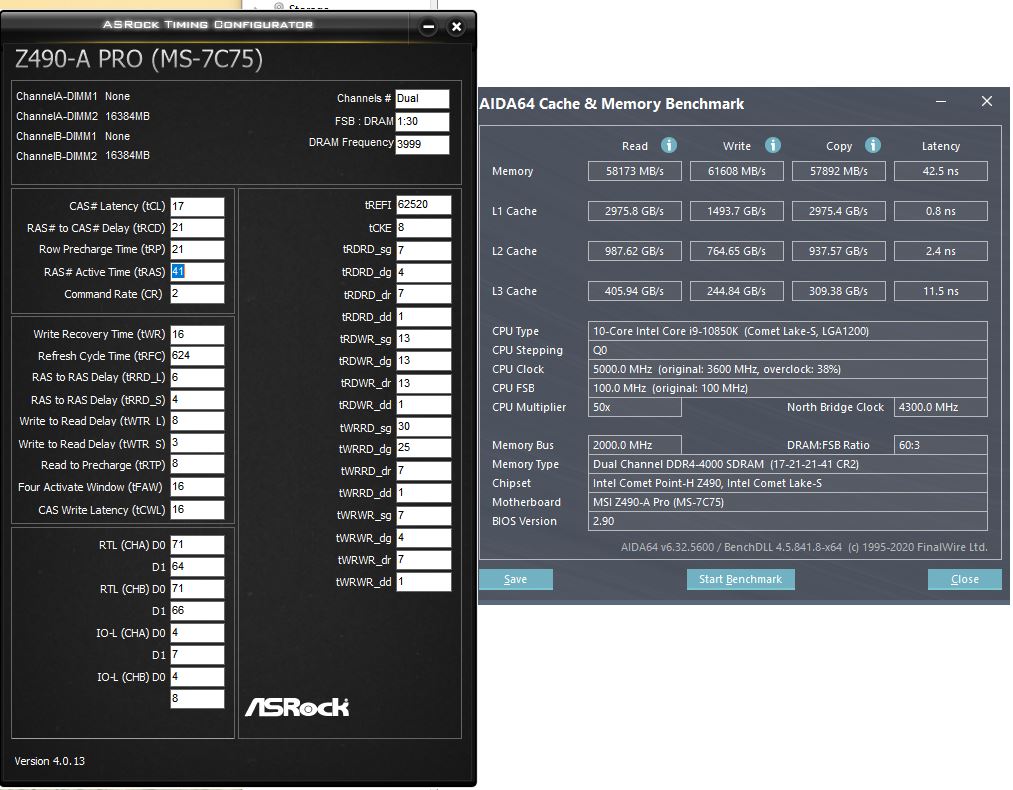Click the tRRD_S value field

197,400
